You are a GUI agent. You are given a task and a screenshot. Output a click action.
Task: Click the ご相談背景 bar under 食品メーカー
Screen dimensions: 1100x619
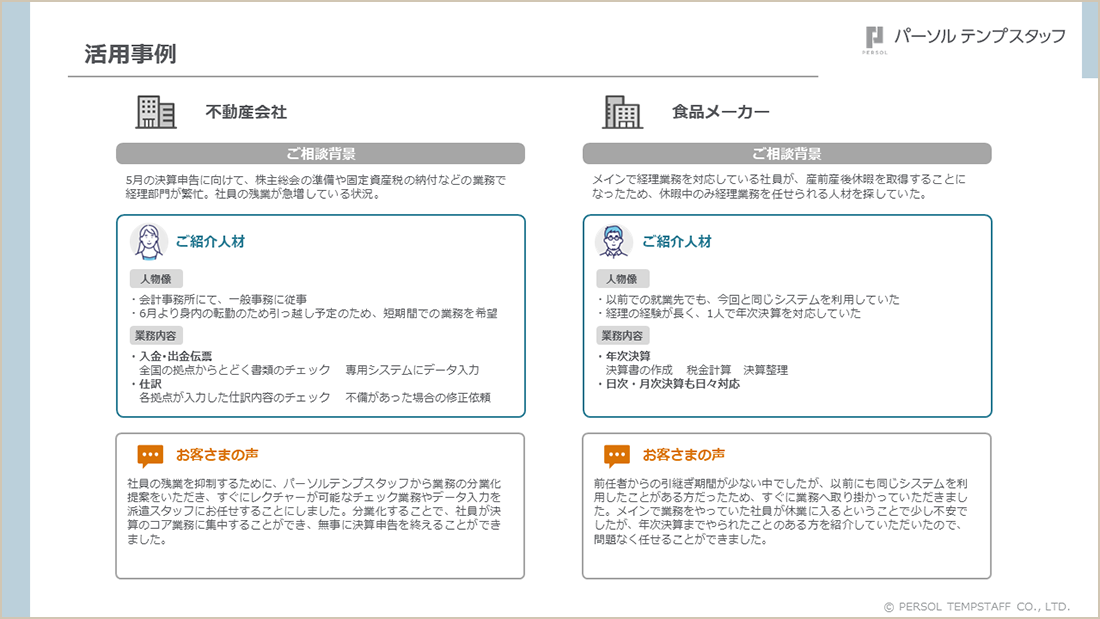(x=787, y=154)
